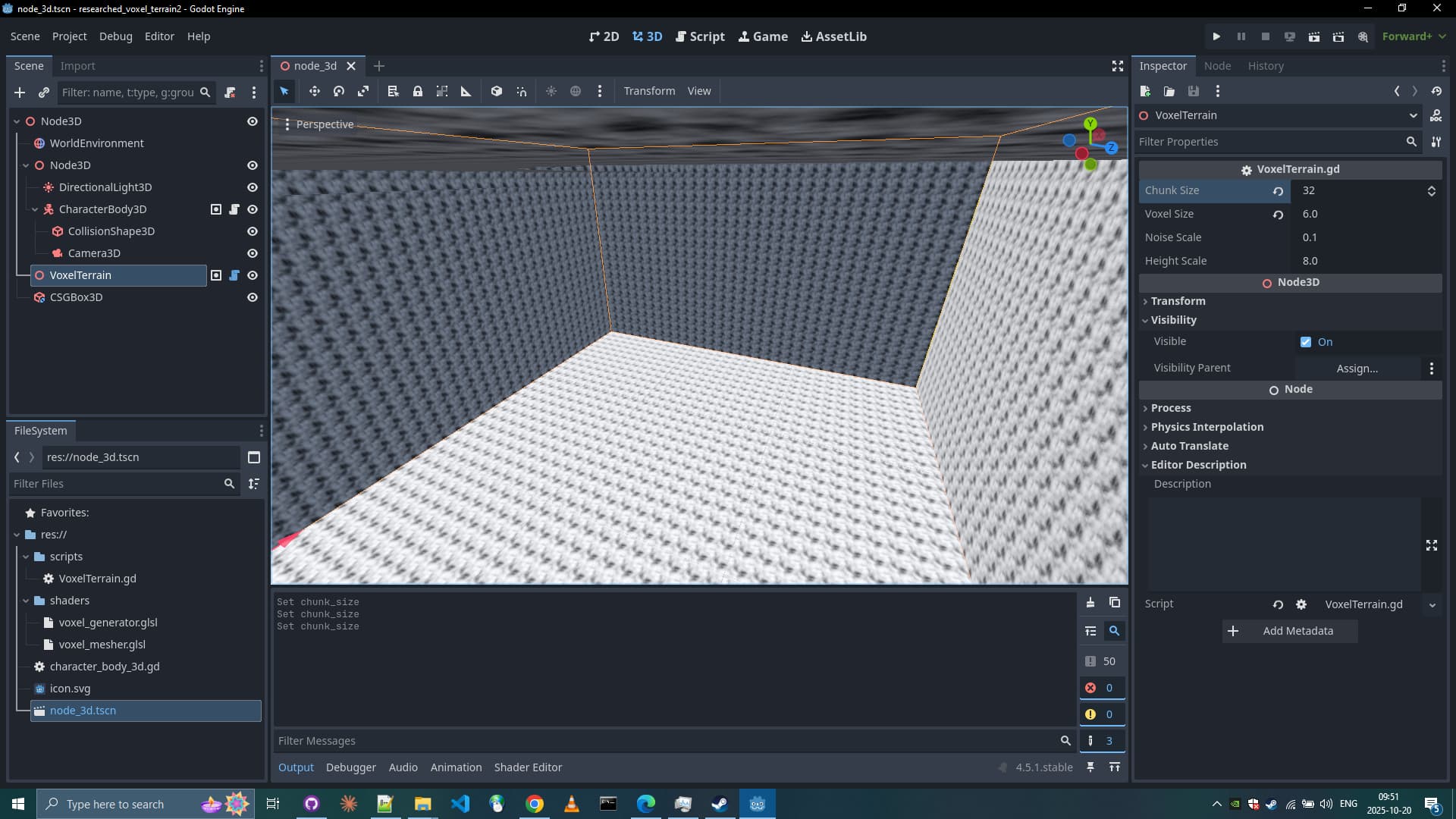Select the Scale mode tool

363,91
